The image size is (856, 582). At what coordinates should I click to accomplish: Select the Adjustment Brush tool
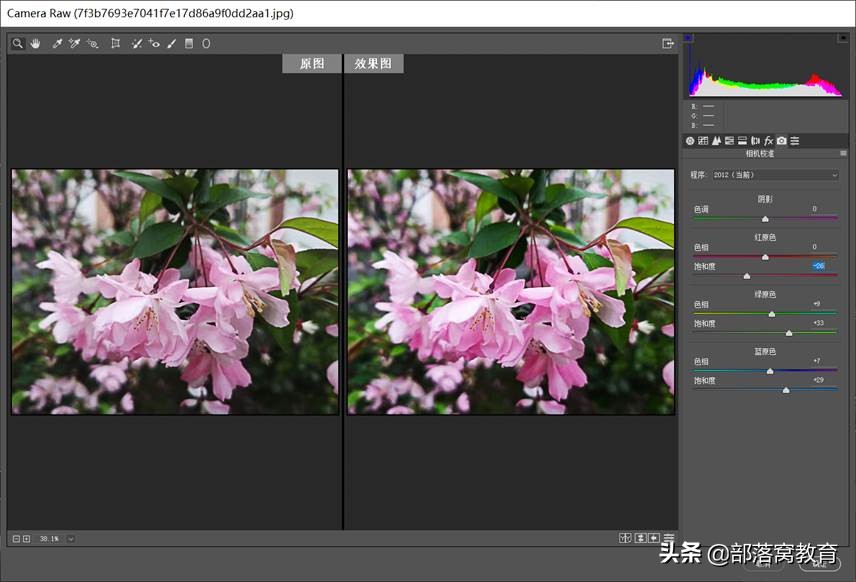click(x=171, y=43)
